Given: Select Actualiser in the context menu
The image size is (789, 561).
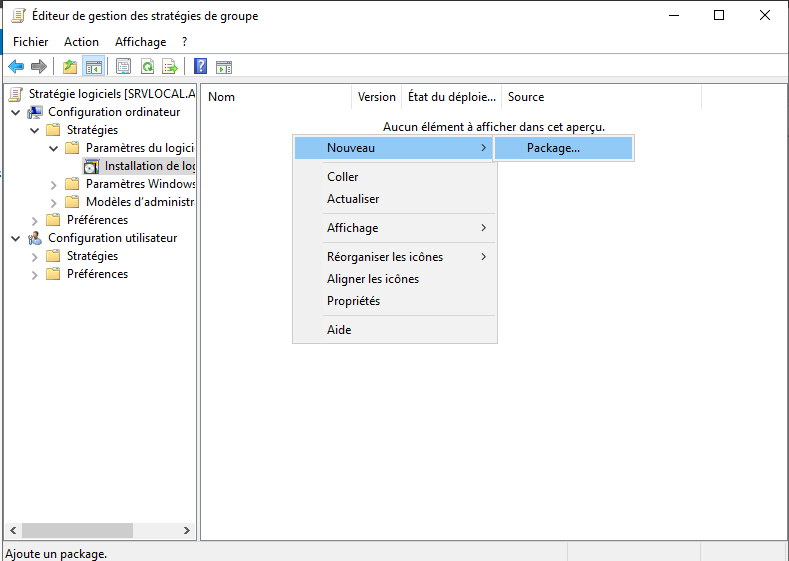Looking at the screenshot, I should tap(353, 199).
